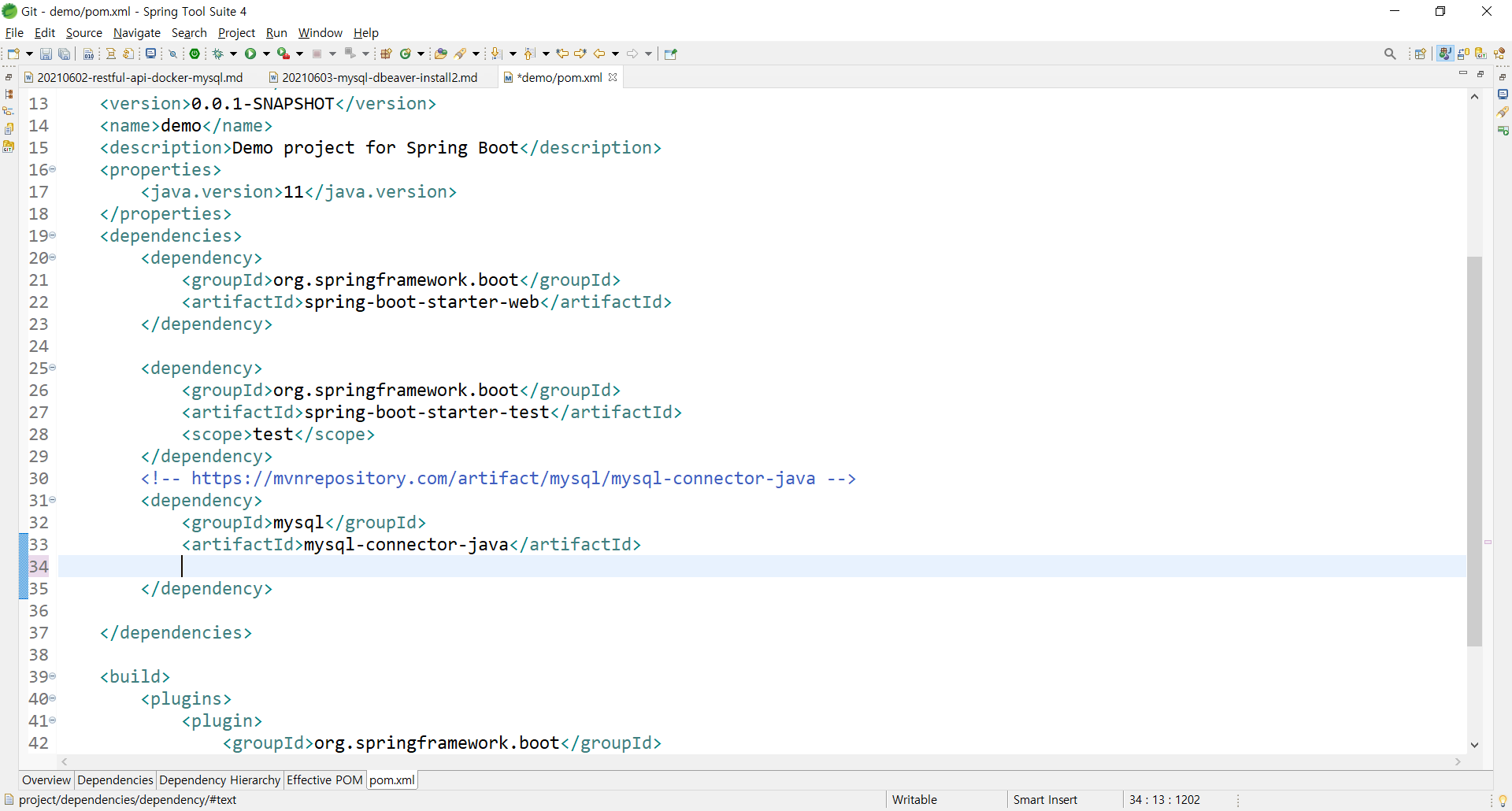This screenshot has width=1512, height=811.
Task: Open the Run configurations dropdown
Action: pos(266,54)
